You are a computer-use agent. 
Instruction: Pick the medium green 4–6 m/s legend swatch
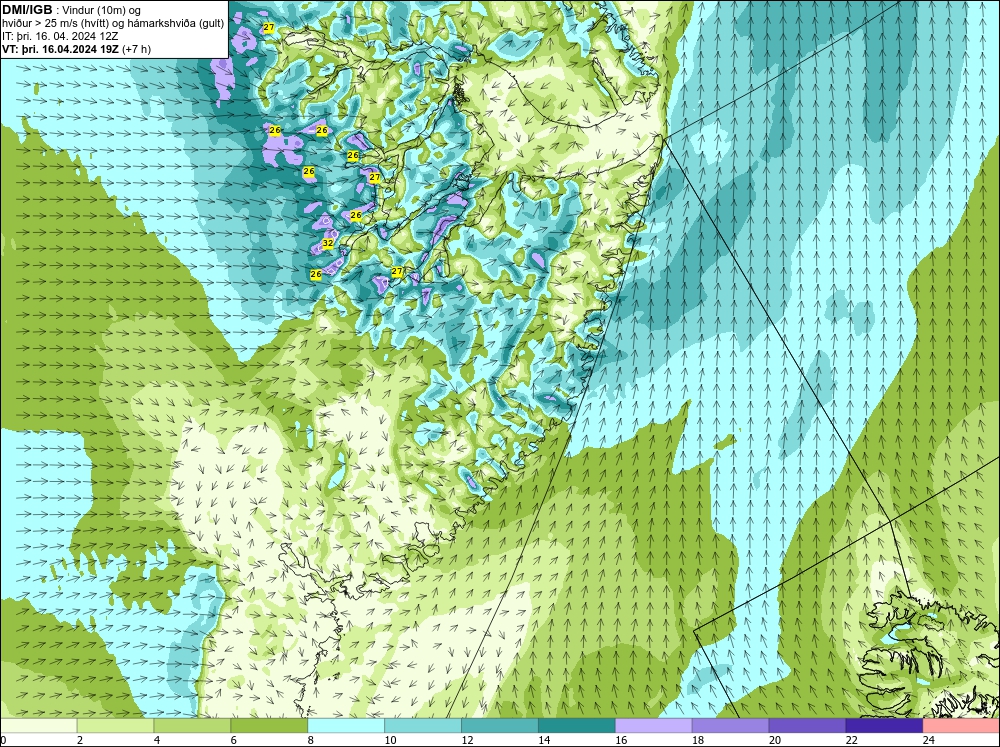(x=192, y=725)
